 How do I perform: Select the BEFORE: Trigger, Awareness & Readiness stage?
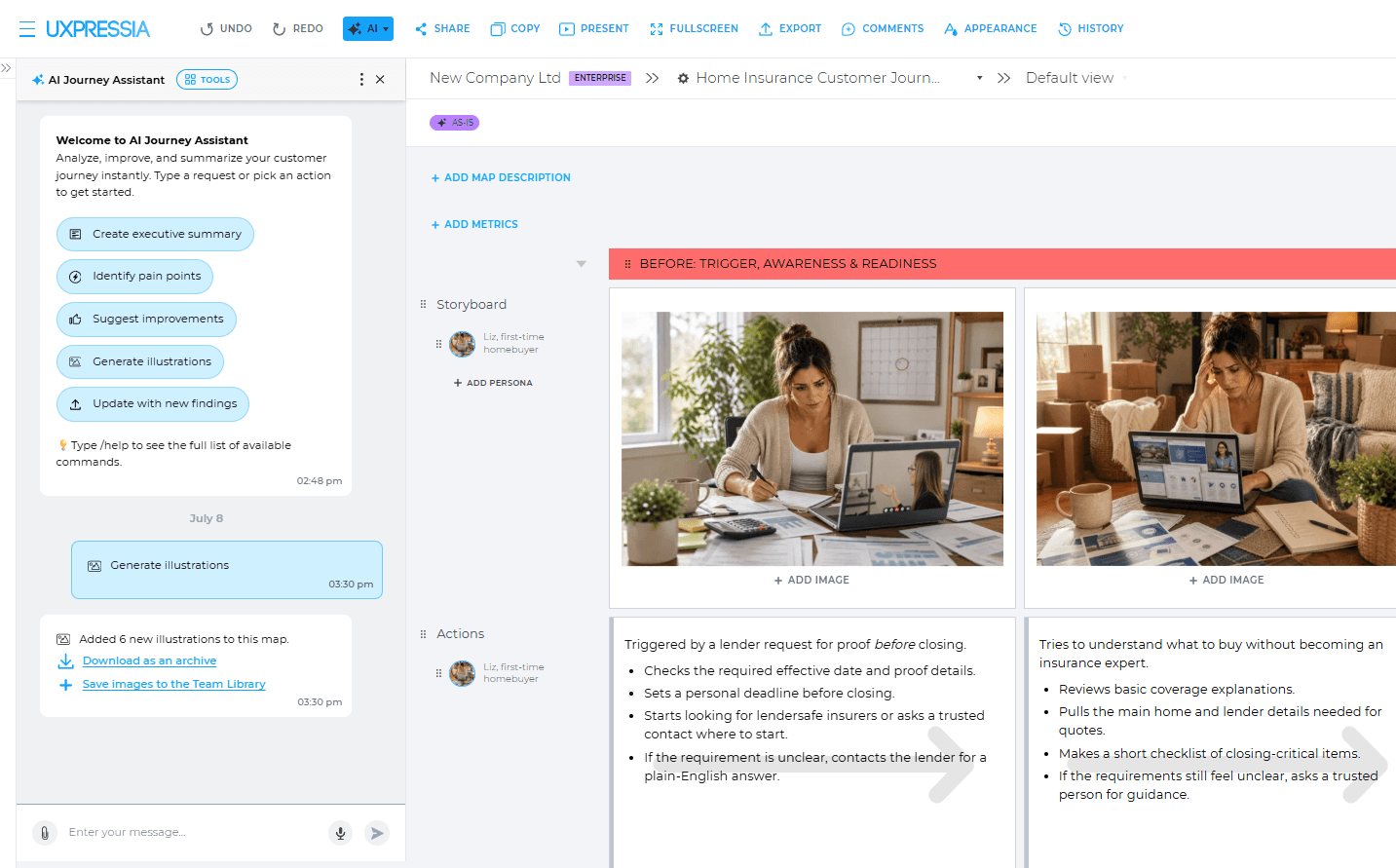(788, 264)
